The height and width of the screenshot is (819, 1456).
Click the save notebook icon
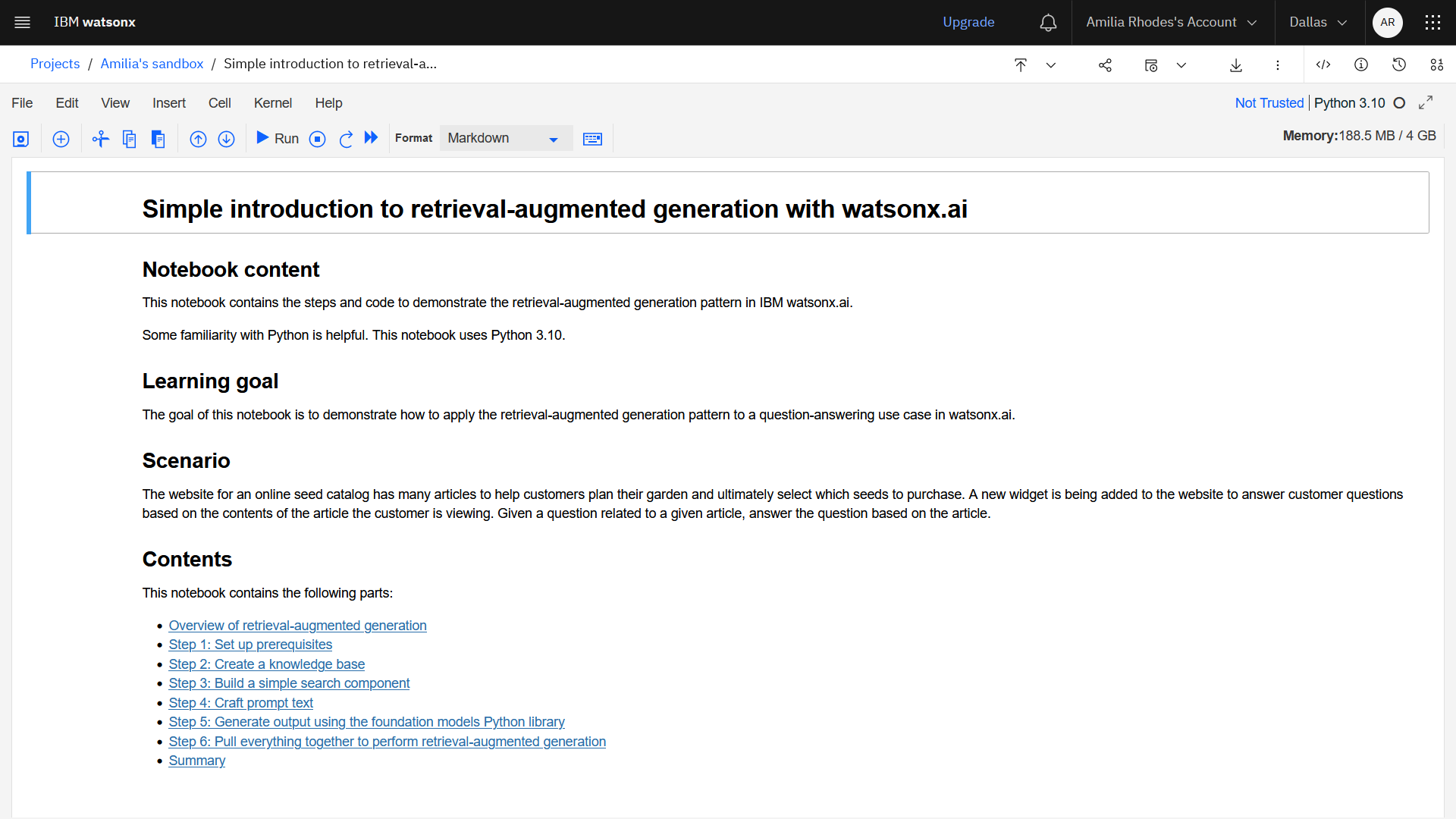21,138
